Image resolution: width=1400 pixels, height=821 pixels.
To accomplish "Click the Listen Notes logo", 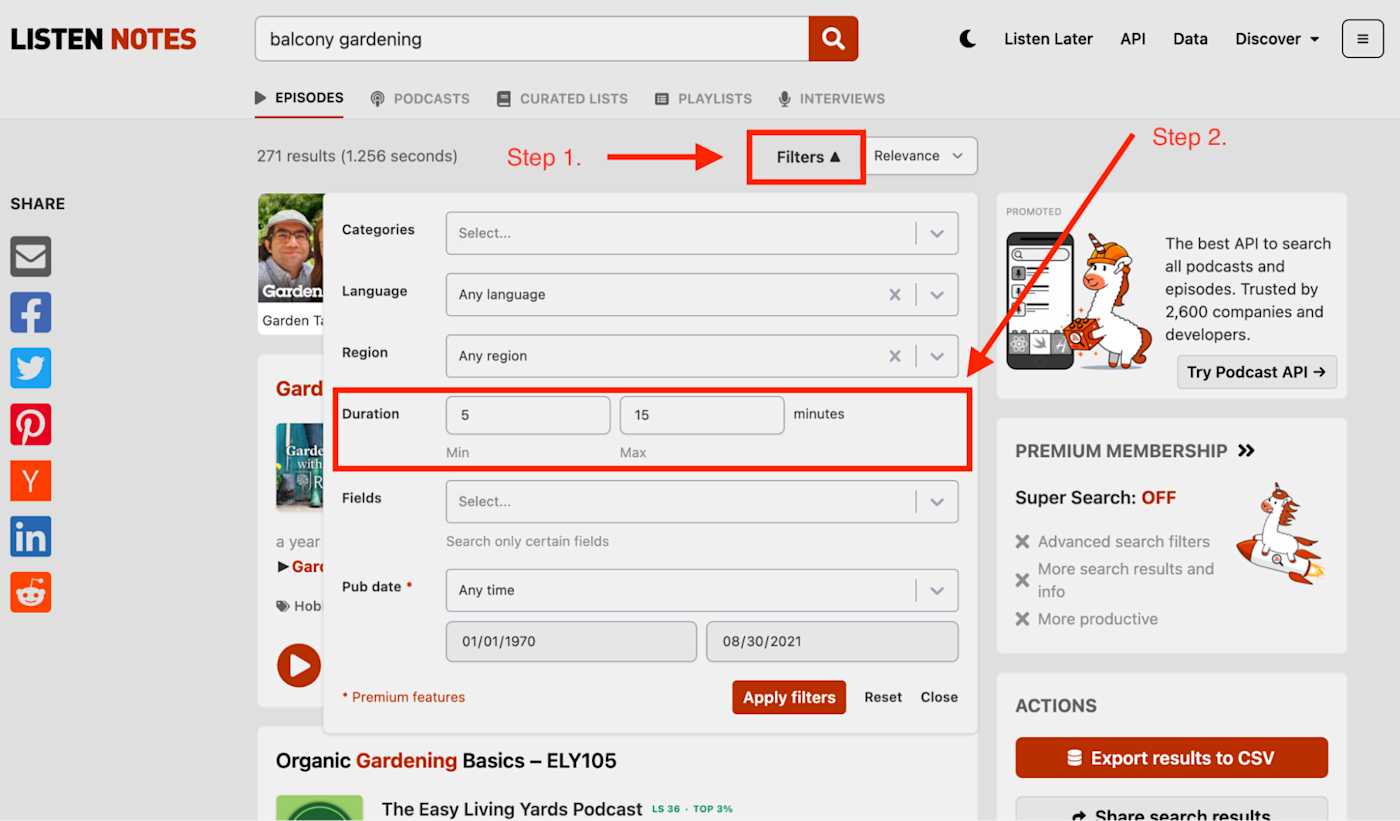I will tap(103, 39).
